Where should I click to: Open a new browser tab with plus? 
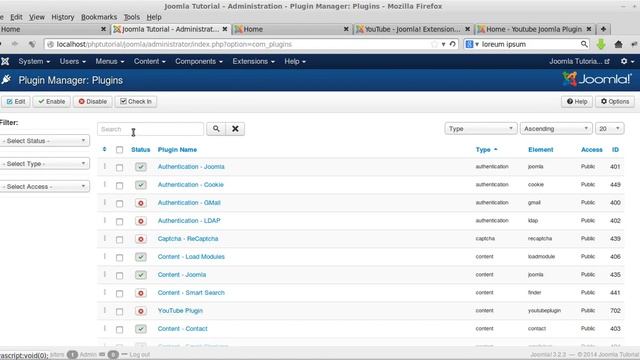(603, 29)
